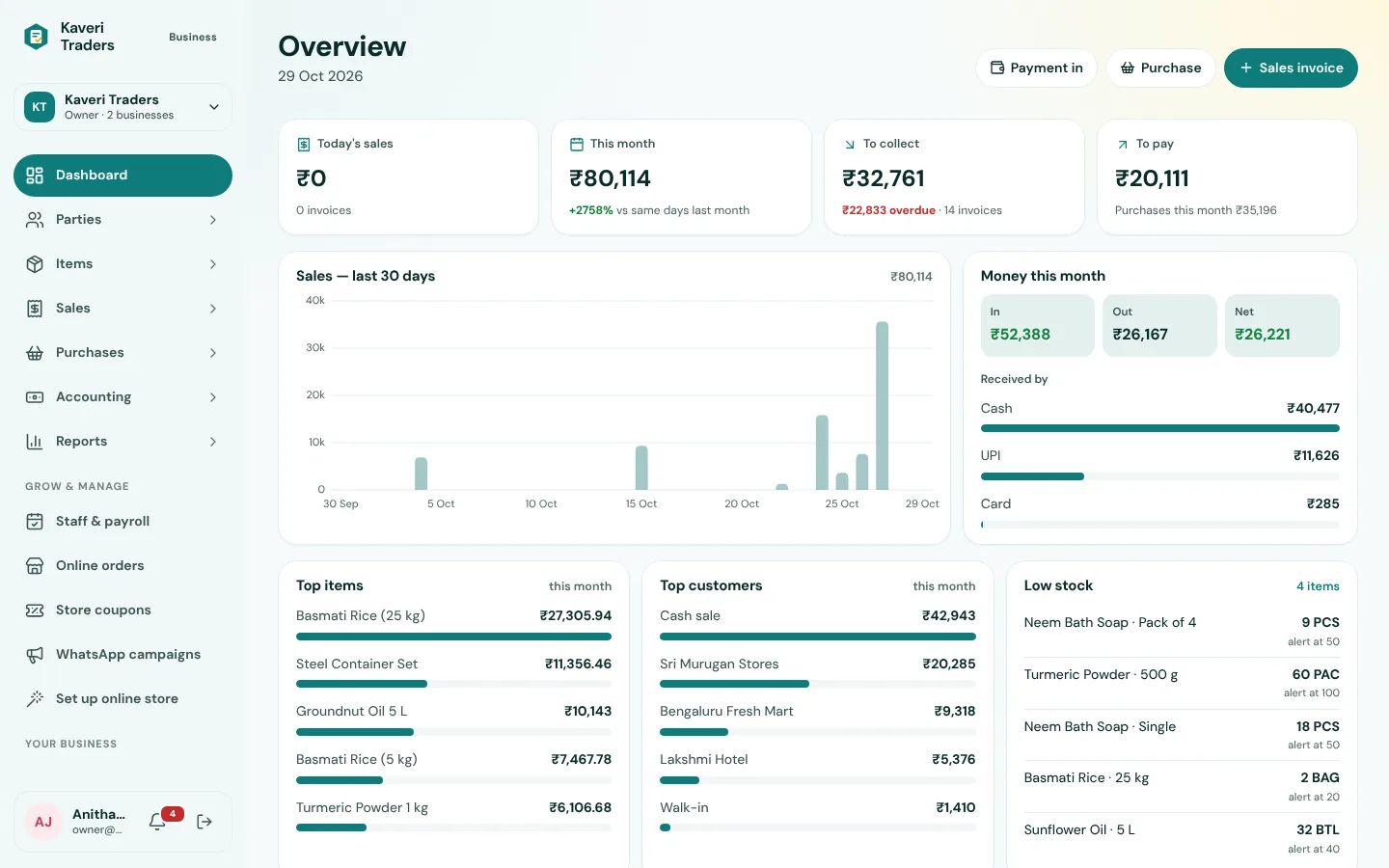Viewport: 1389px width, 868px height.
Task: Open WhatsApp campaigns menu item
Action: pos(123,655)
